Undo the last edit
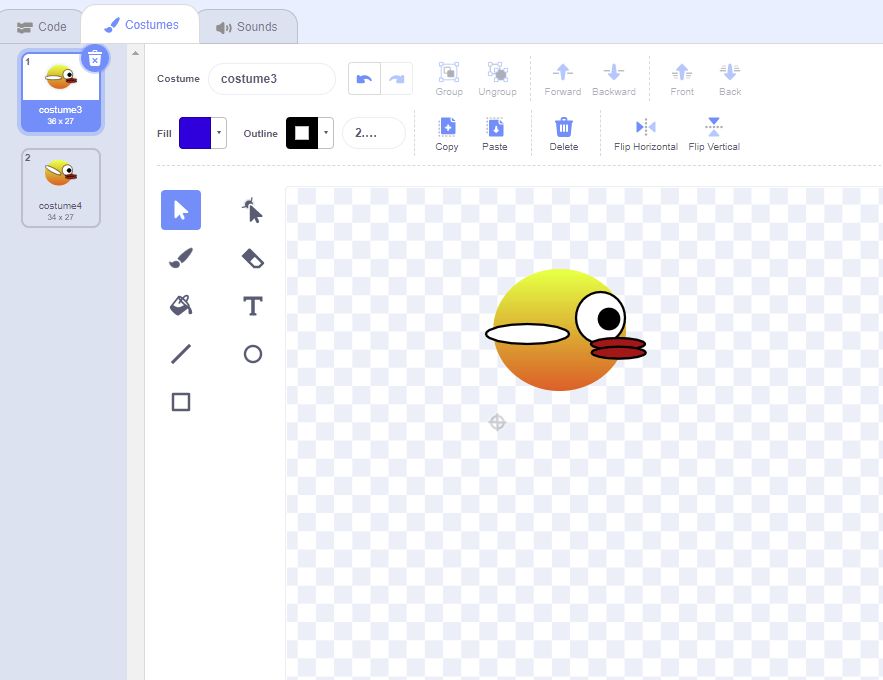Screen dimensions: 883x680 pyautogui.click(x=364, y=79)
